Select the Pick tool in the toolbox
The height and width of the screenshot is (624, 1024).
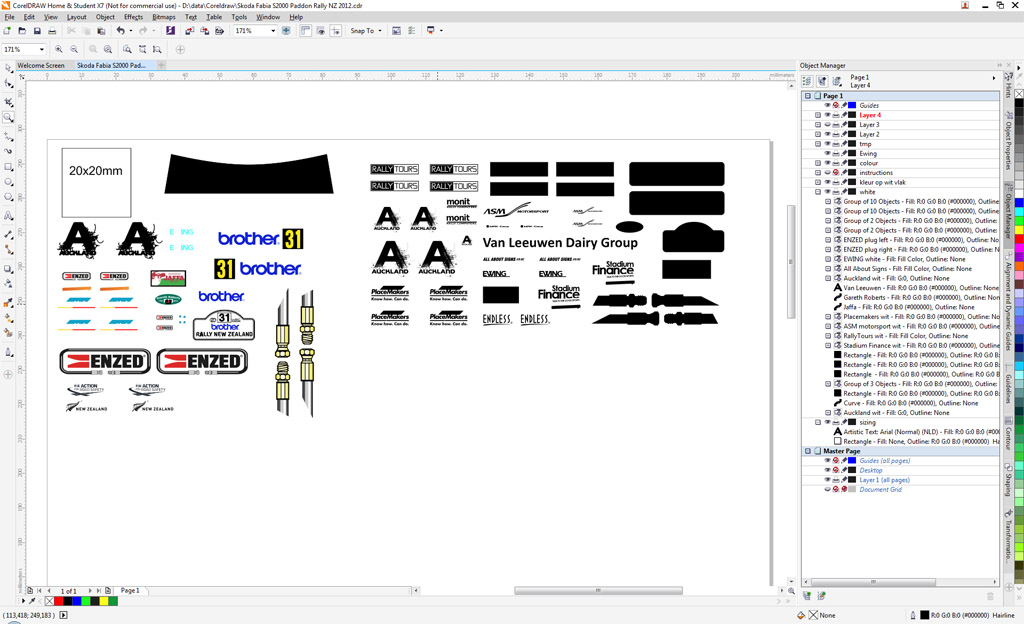(x=8, y=68)
